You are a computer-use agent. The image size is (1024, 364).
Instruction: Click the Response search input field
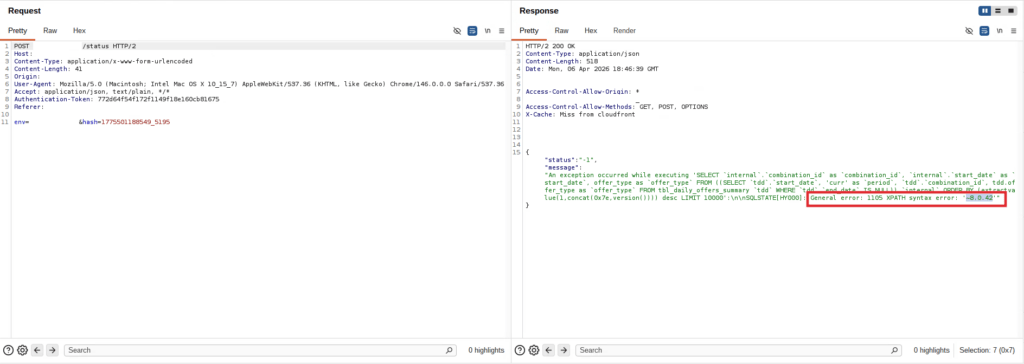tap(739, 350)
